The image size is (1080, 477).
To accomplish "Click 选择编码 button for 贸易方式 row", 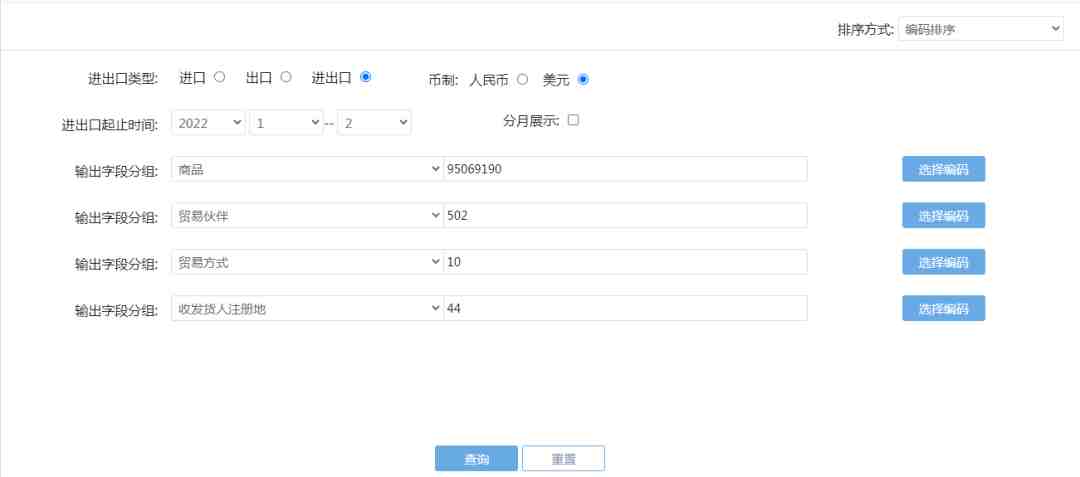I will (x=944, y=262).
